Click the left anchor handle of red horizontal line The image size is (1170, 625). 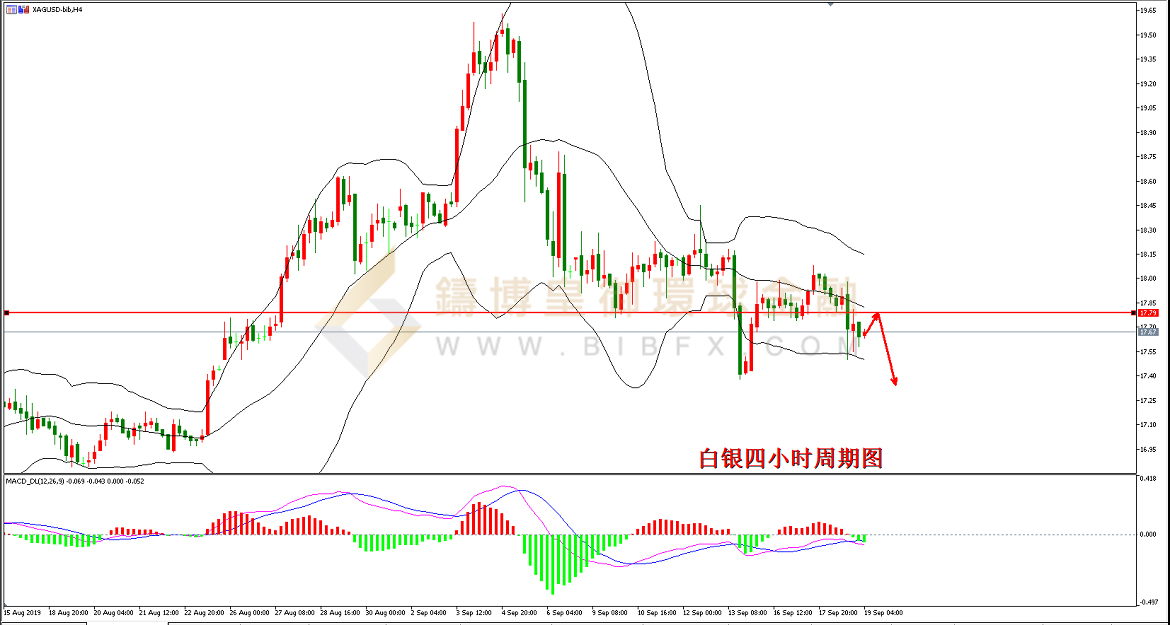pos(7,313)
